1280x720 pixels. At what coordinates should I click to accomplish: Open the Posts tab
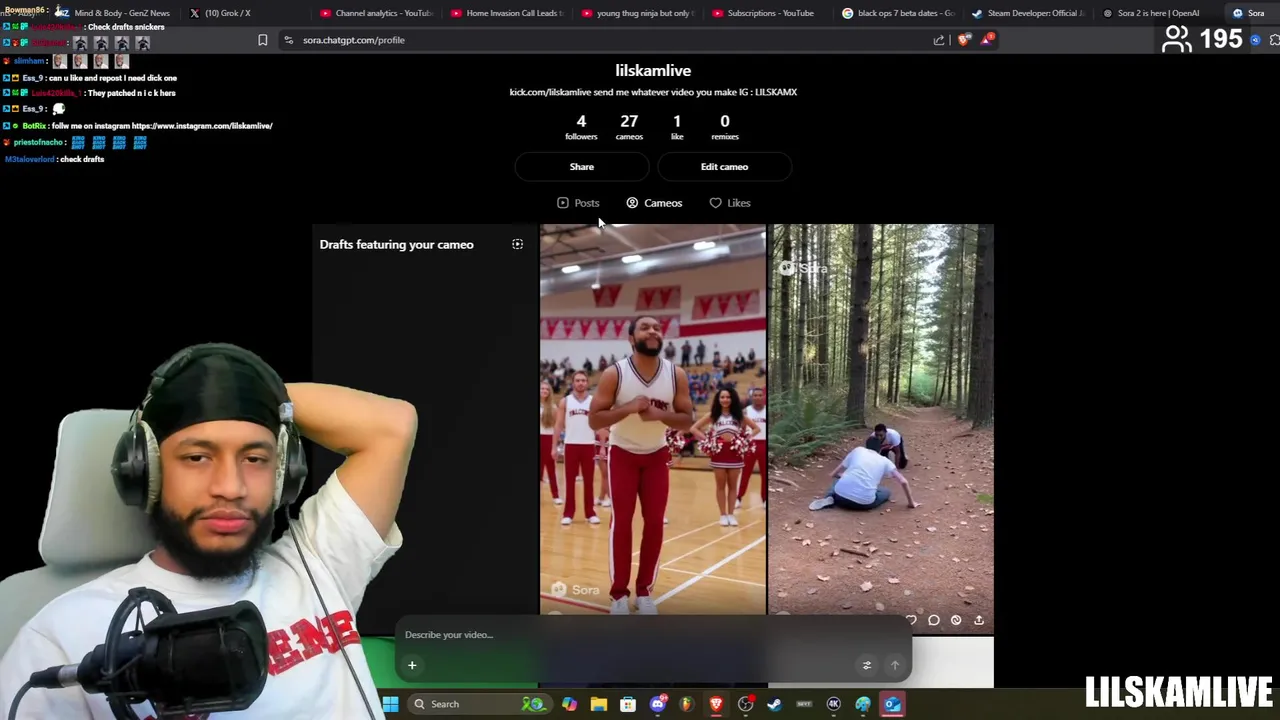578,203
